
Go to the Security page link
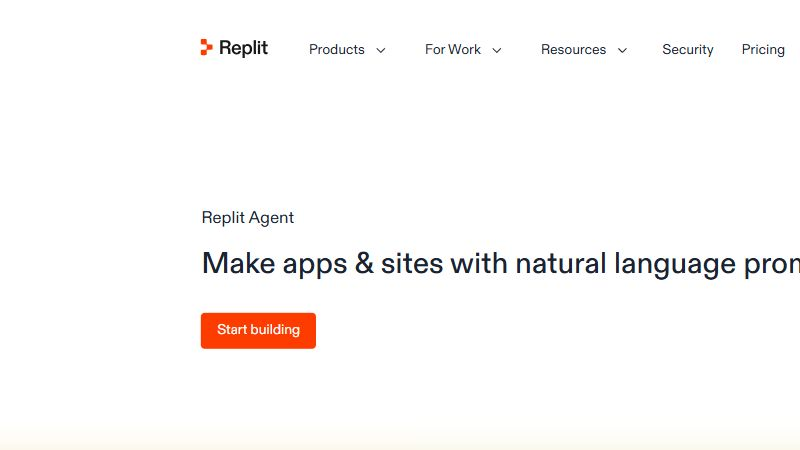(x=688, y=49)
